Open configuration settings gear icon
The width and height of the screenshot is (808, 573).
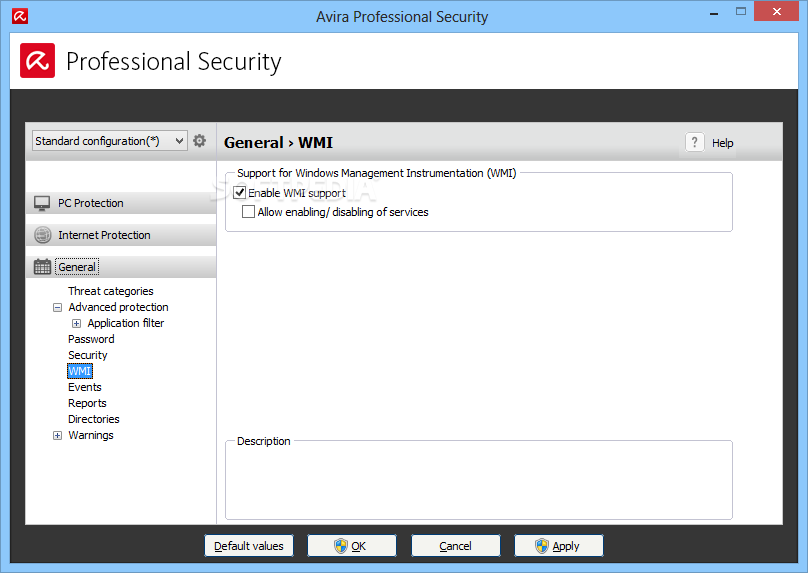pos(200,141)
